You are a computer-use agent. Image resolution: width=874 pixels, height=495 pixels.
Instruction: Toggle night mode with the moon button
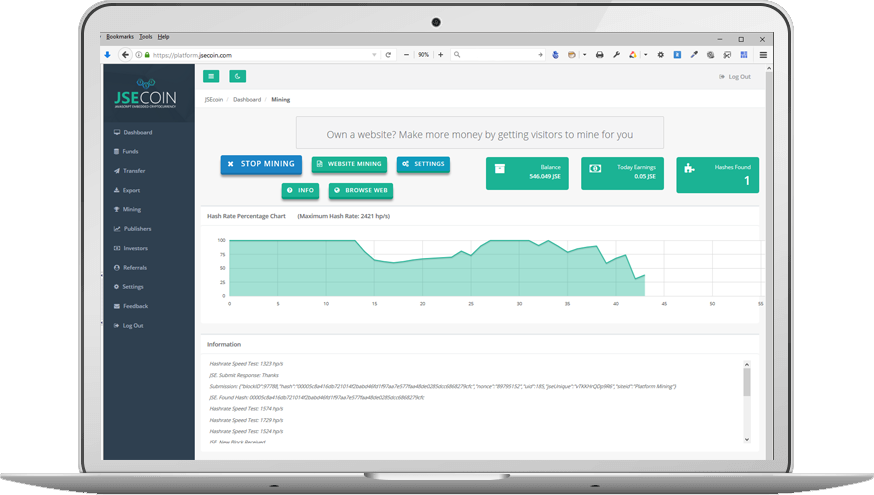click(x=237, y=76)
